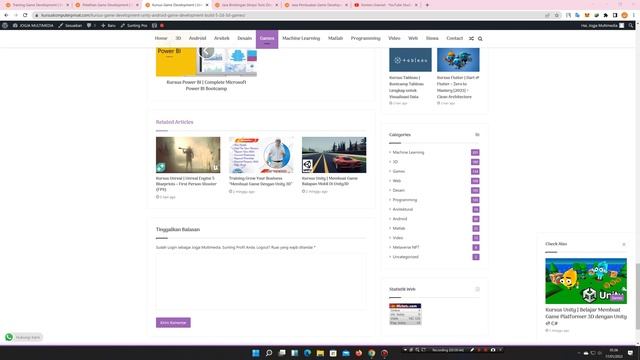Select Arsitektural category in sidebar
Viewport: 640px width, 360px height.
tap(402, 209)
